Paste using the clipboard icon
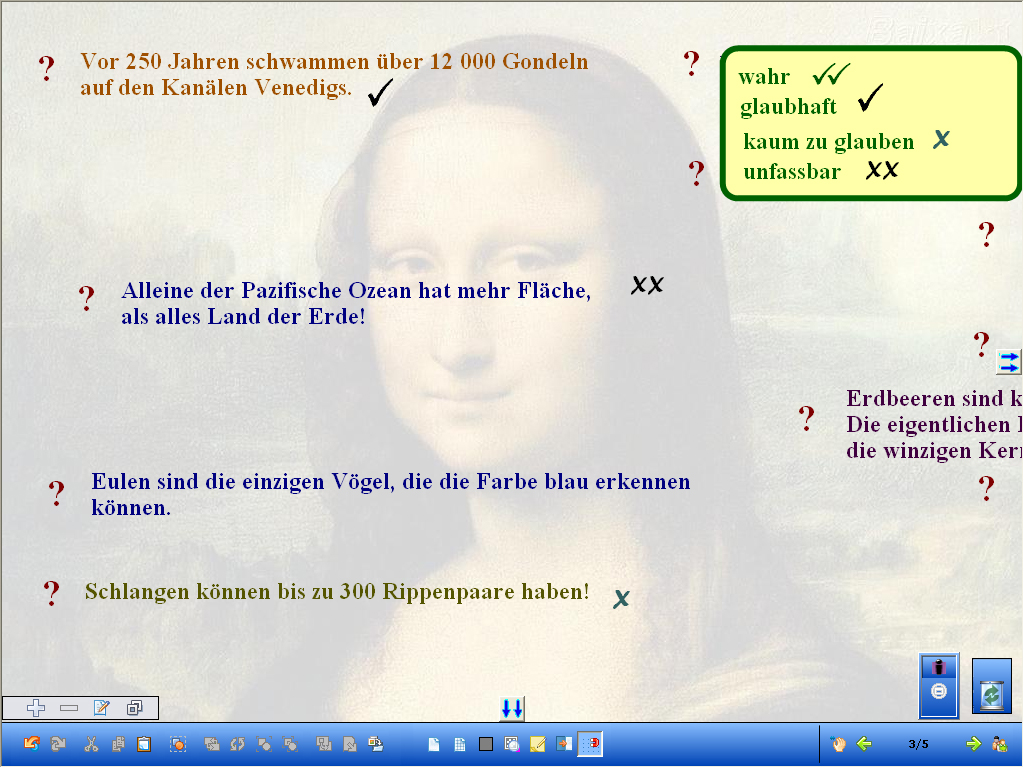This screenshot has height=768, width=1024. pos(144,743)
